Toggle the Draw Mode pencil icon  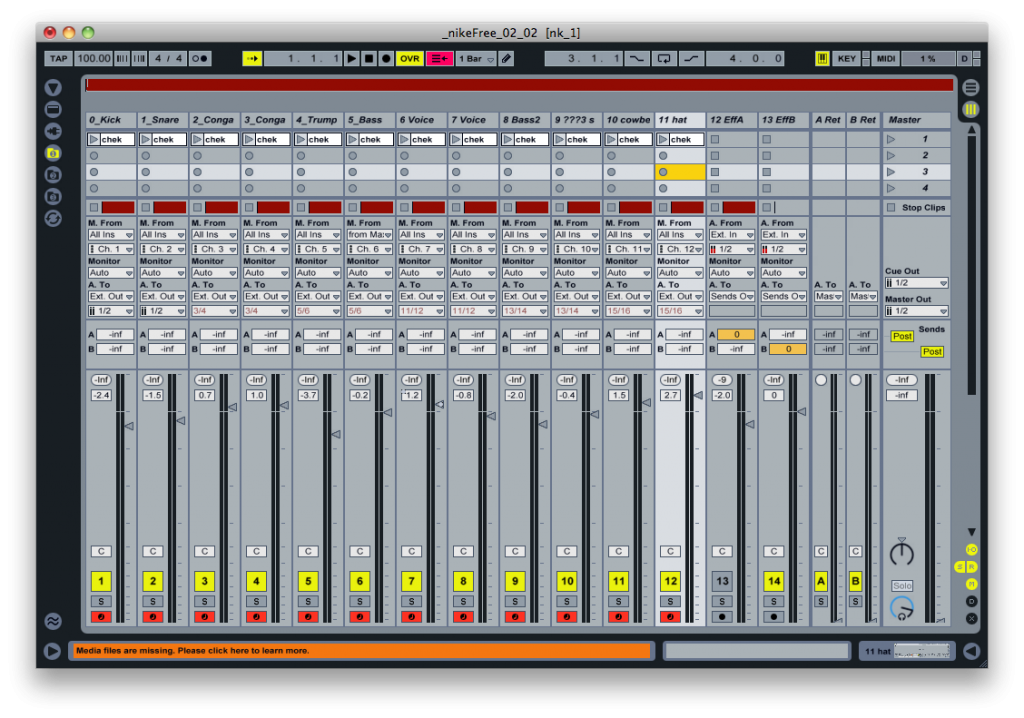pyautogui.click(x=507, y=59)
